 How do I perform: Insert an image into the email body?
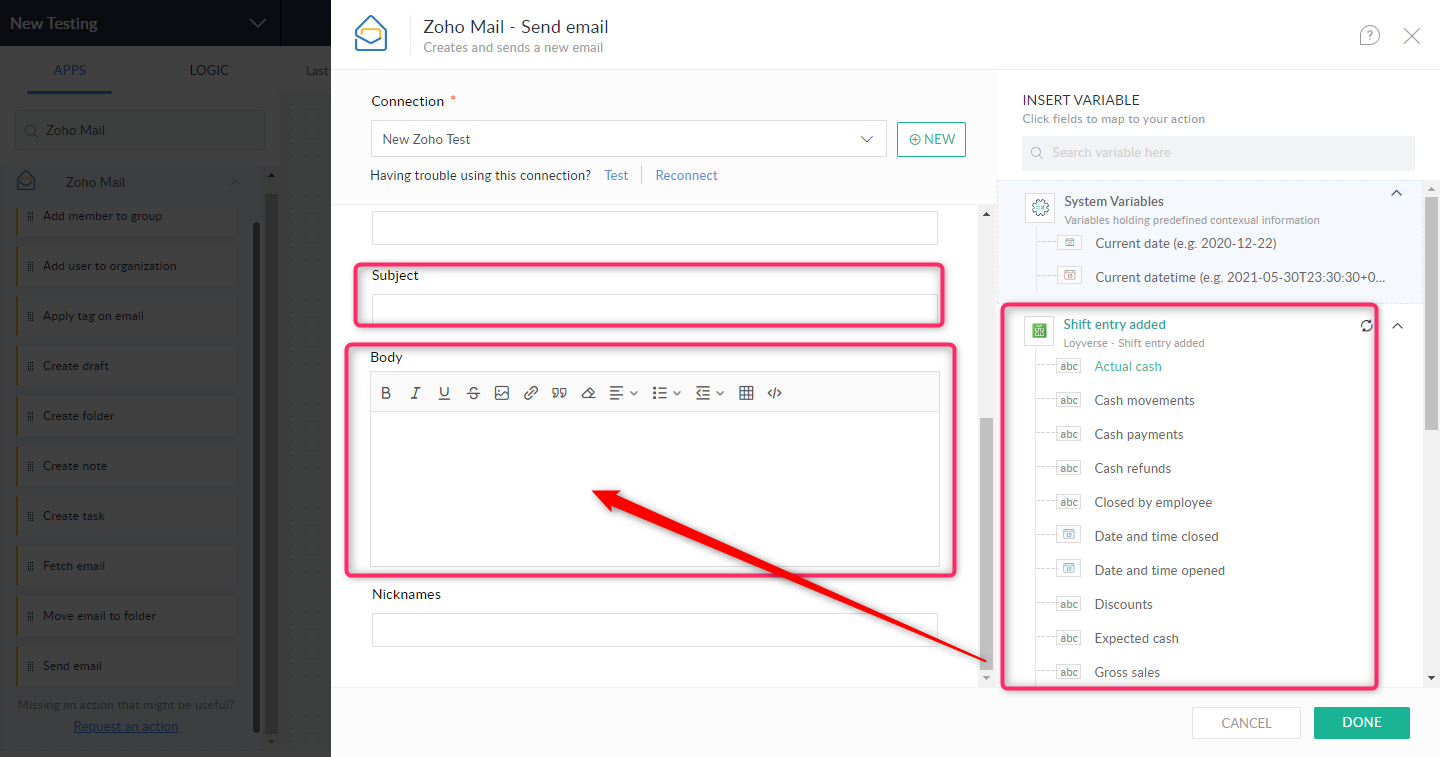point(502,392)
